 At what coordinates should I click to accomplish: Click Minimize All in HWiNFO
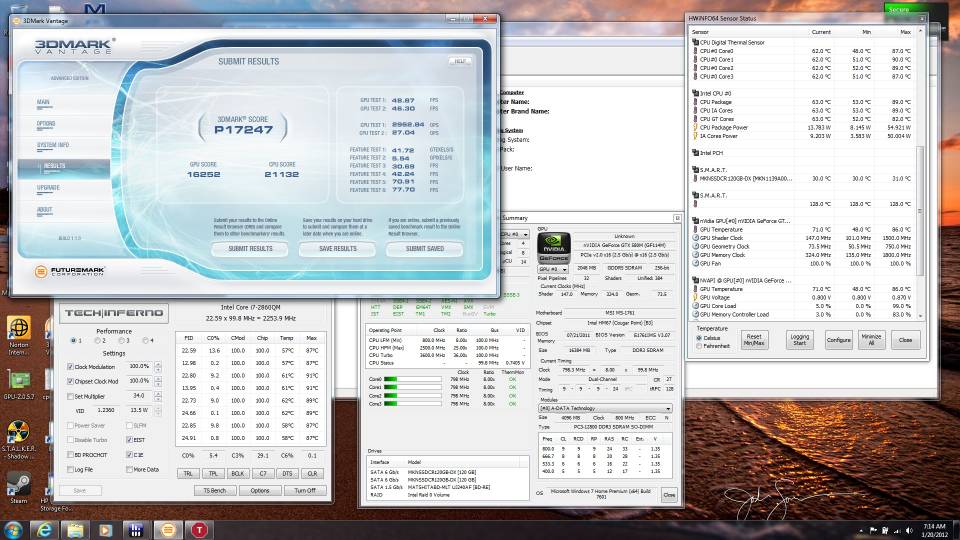point(871,340)
